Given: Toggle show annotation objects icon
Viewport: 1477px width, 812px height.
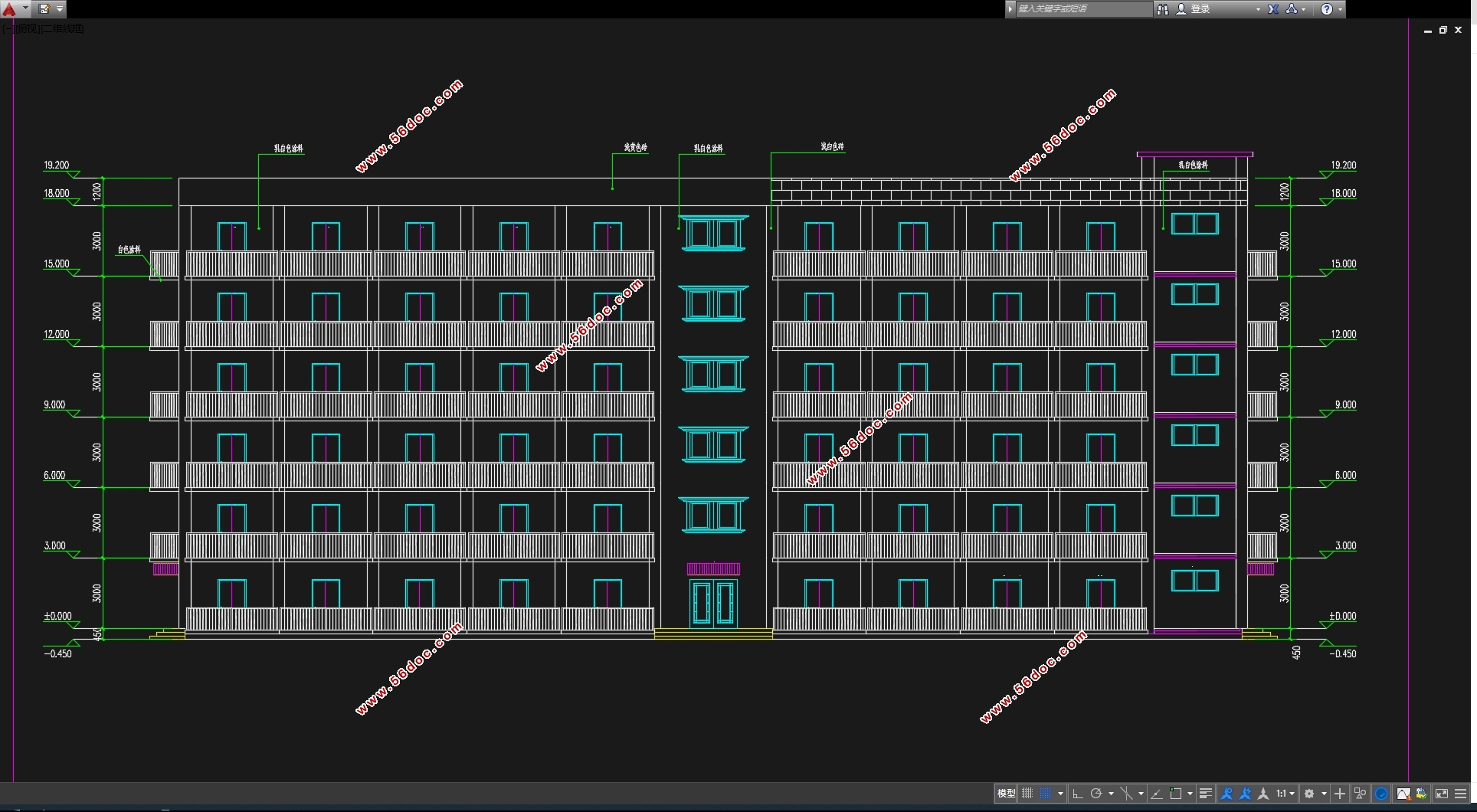Looking at the screenshot, I should coord(1226,794).
